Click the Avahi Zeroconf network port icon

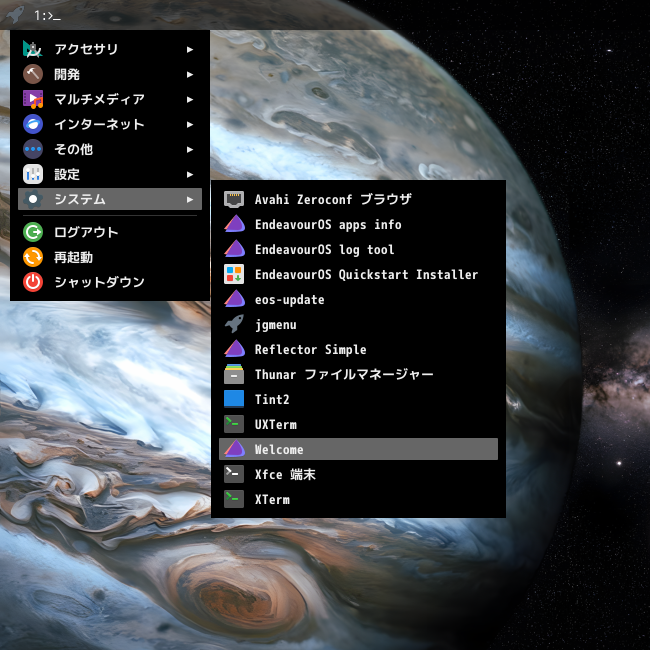pyautogui.click(x=234, y=199)
